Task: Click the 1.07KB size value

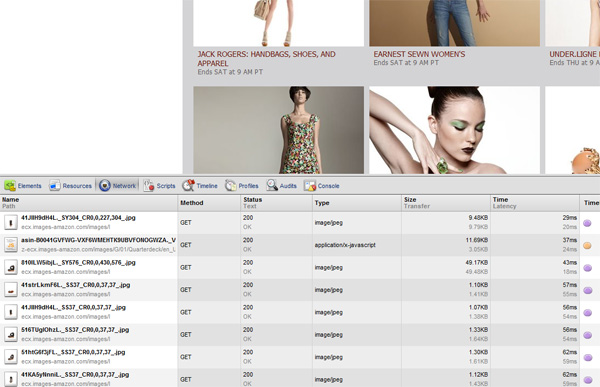Action: [478, 307]
